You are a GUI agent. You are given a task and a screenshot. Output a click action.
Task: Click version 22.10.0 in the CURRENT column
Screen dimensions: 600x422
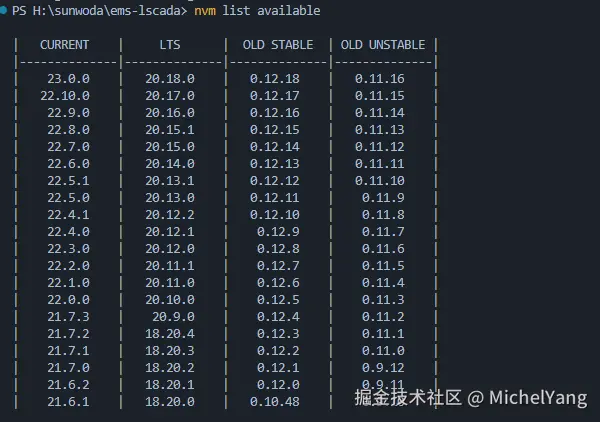[65, 96]
